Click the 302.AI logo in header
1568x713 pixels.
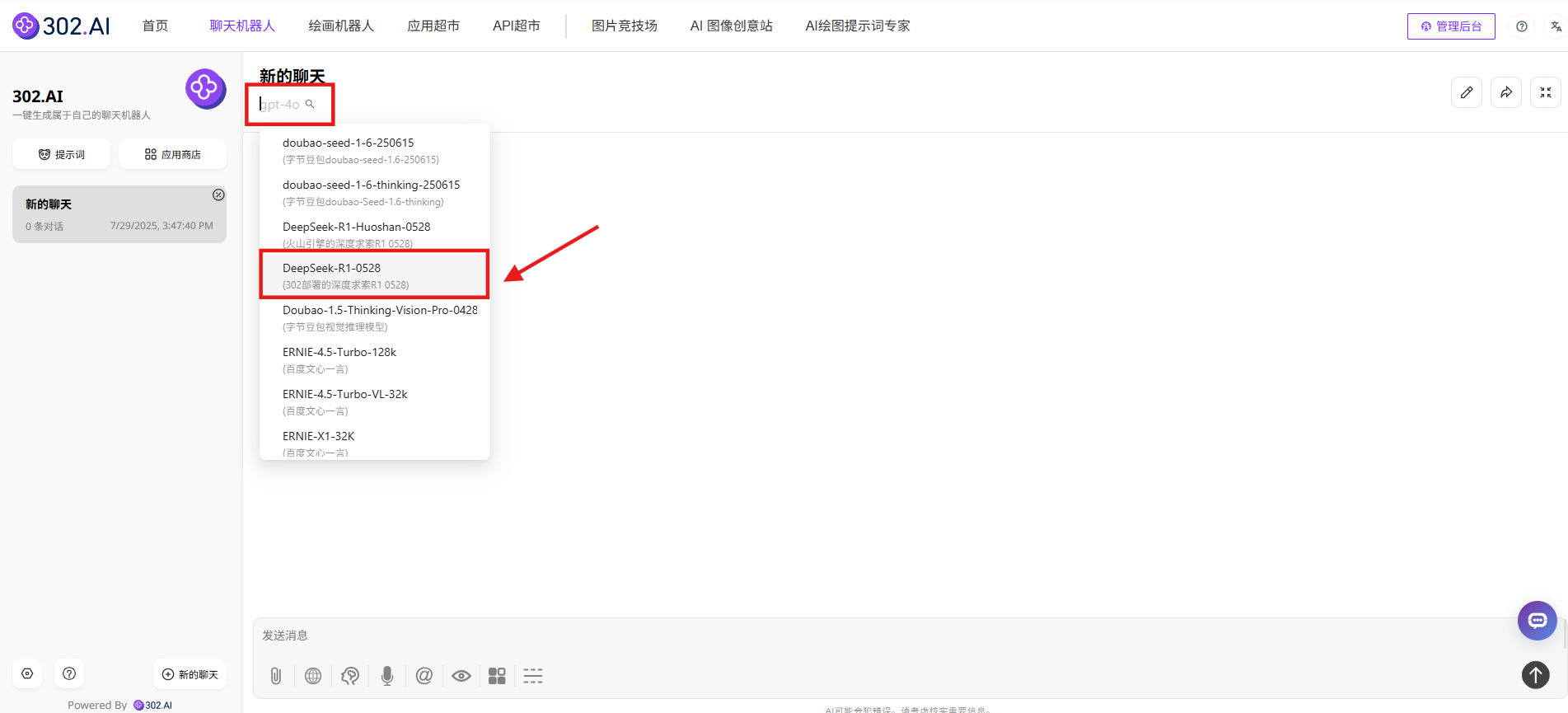62,26
